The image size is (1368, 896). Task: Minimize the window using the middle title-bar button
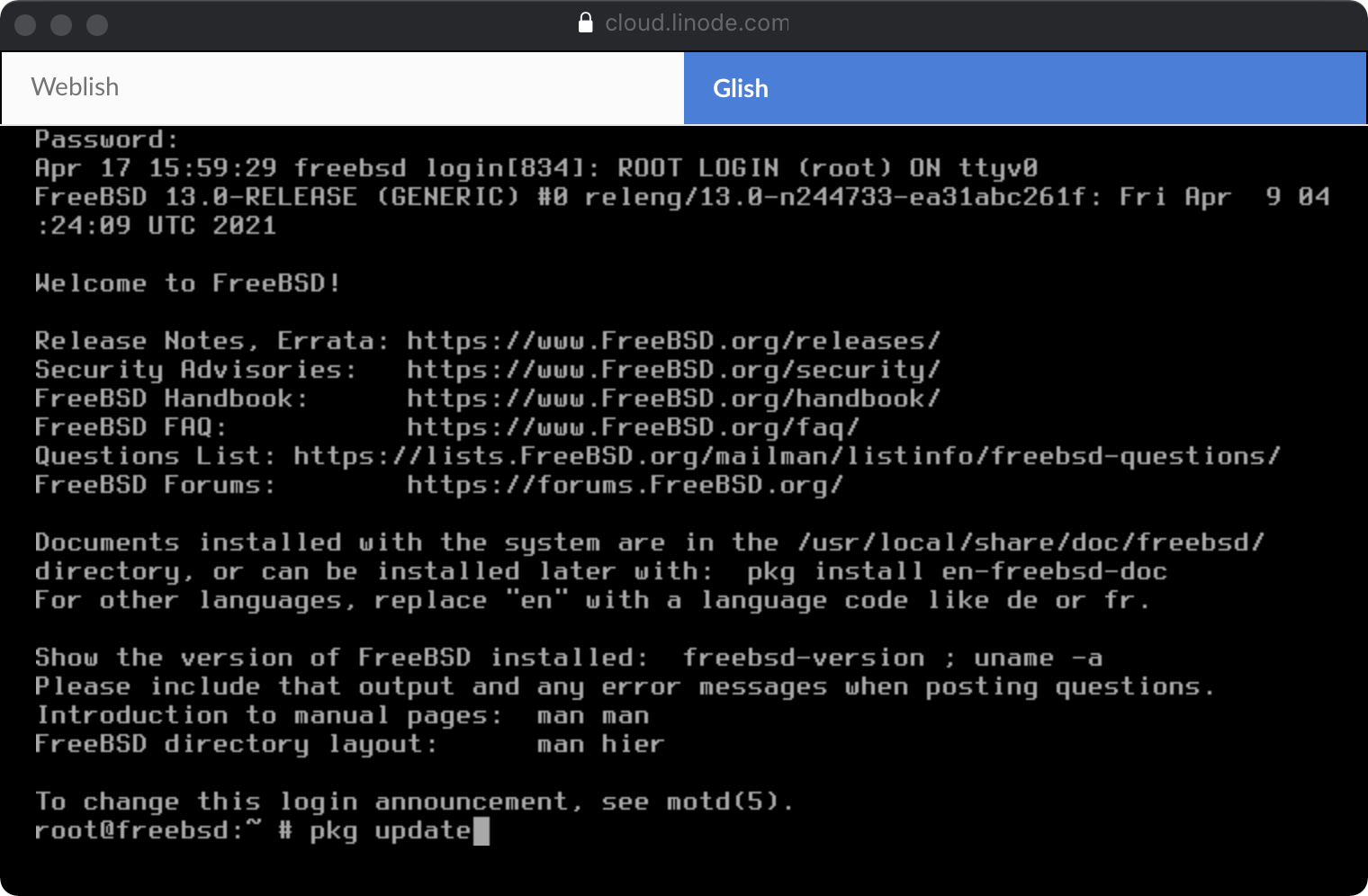61,25
